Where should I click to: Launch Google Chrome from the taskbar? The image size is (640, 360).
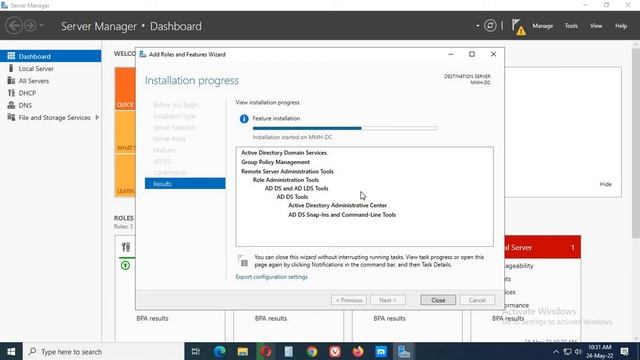(312, 351)
